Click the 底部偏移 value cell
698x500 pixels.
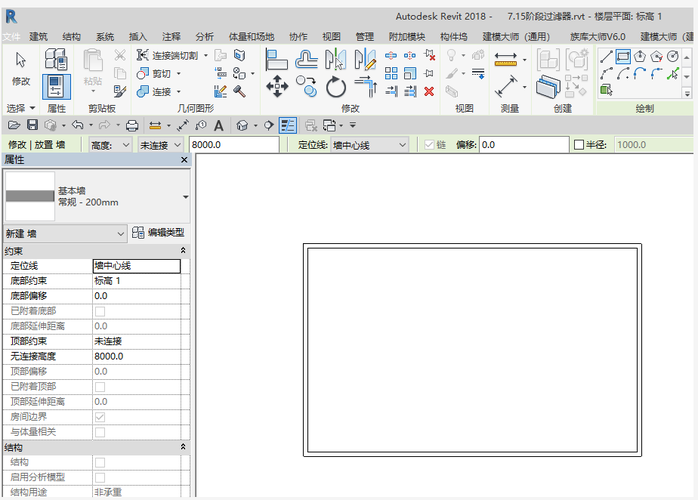(136, 296)
